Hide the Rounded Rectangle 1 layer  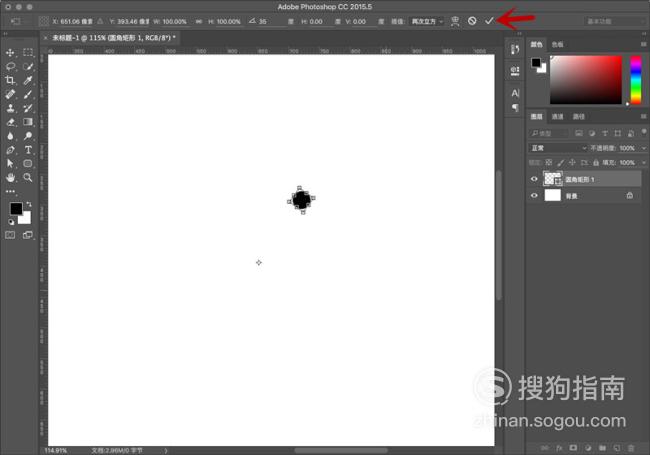[x=534, y=179]
